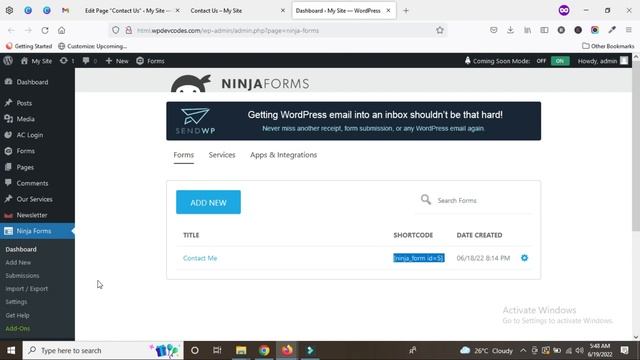Open Ninja Forms Add New submenu

click(18, 262)
